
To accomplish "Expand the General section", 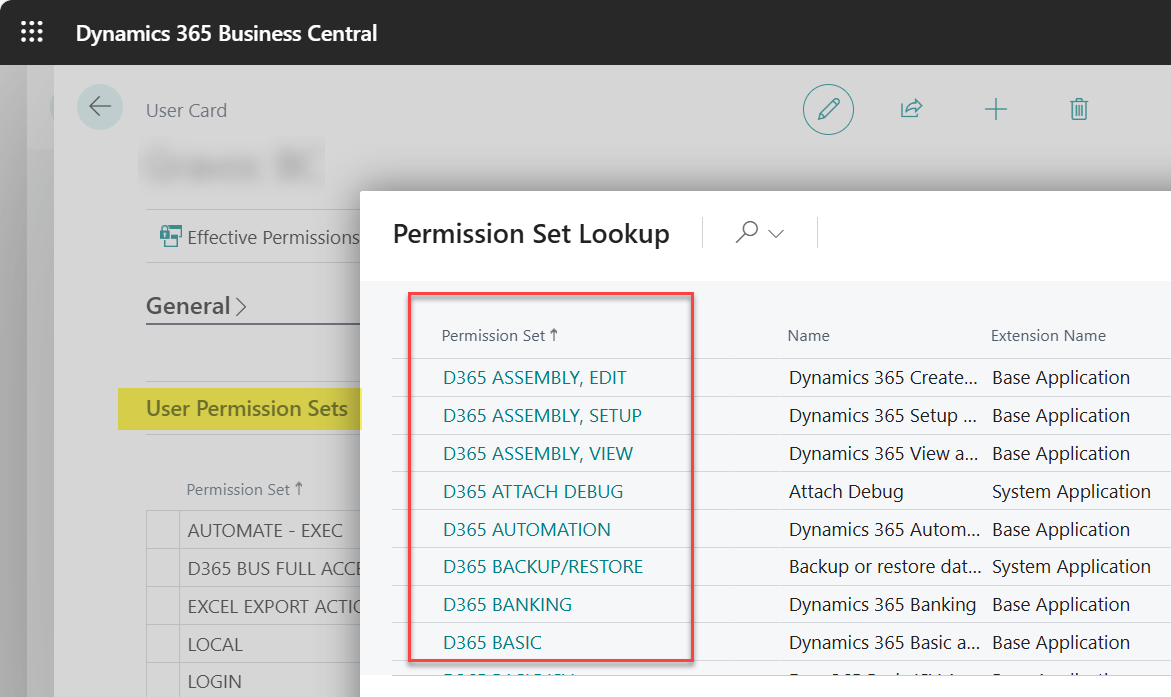I will click(196, 306).
